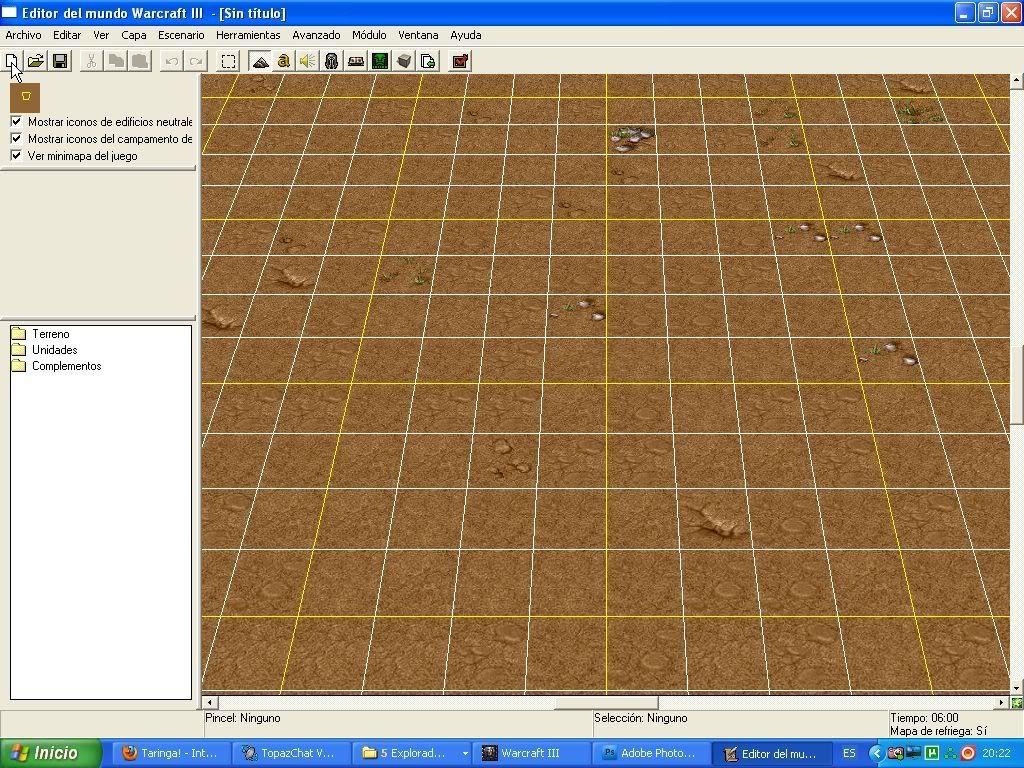Expand the Complementos folder
This screenshot has width=1024, height=768.
point(56,366)
